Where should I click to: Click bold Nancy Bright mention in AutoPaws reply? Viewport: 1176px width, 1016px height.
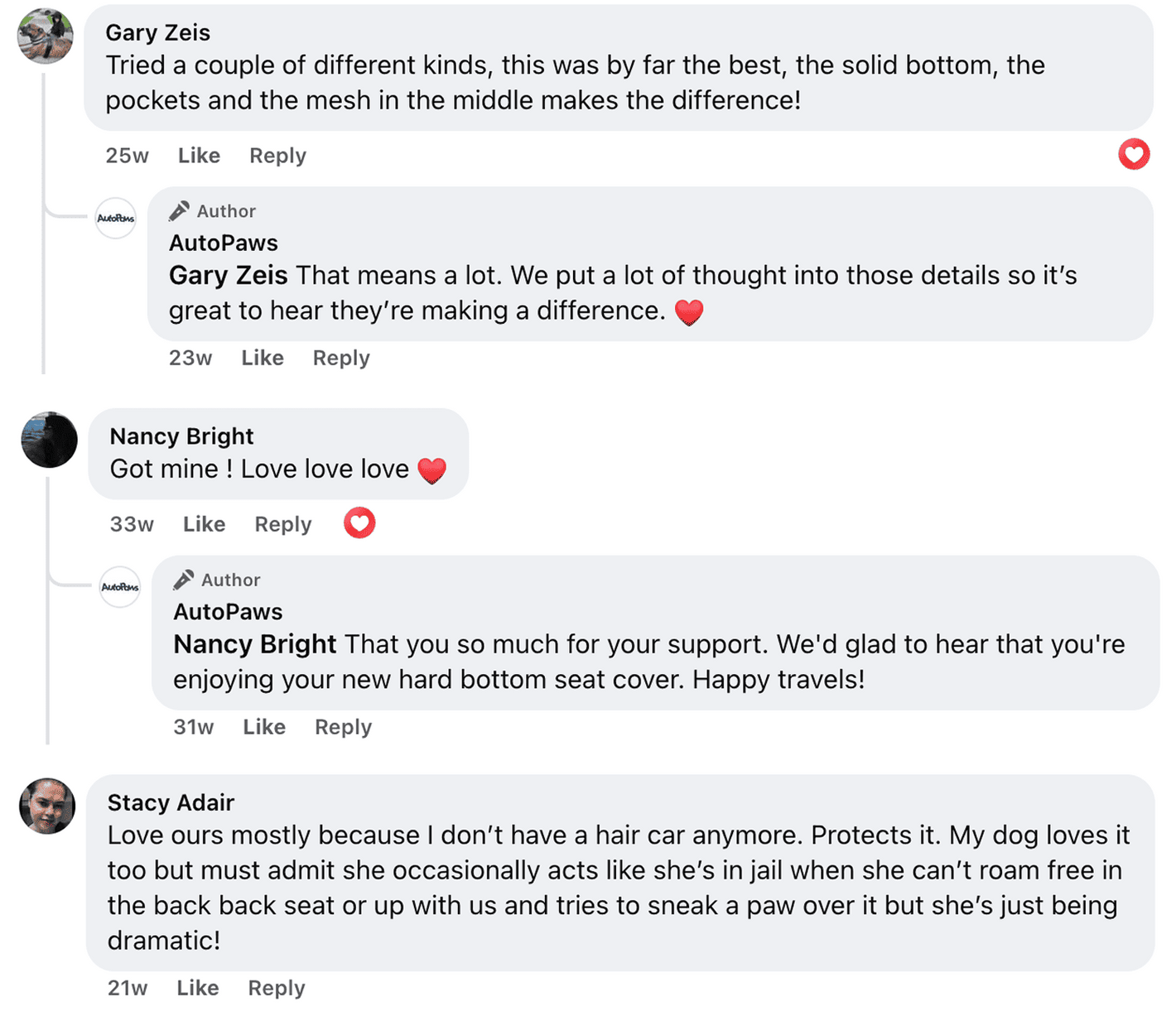[x=254, y=644]
